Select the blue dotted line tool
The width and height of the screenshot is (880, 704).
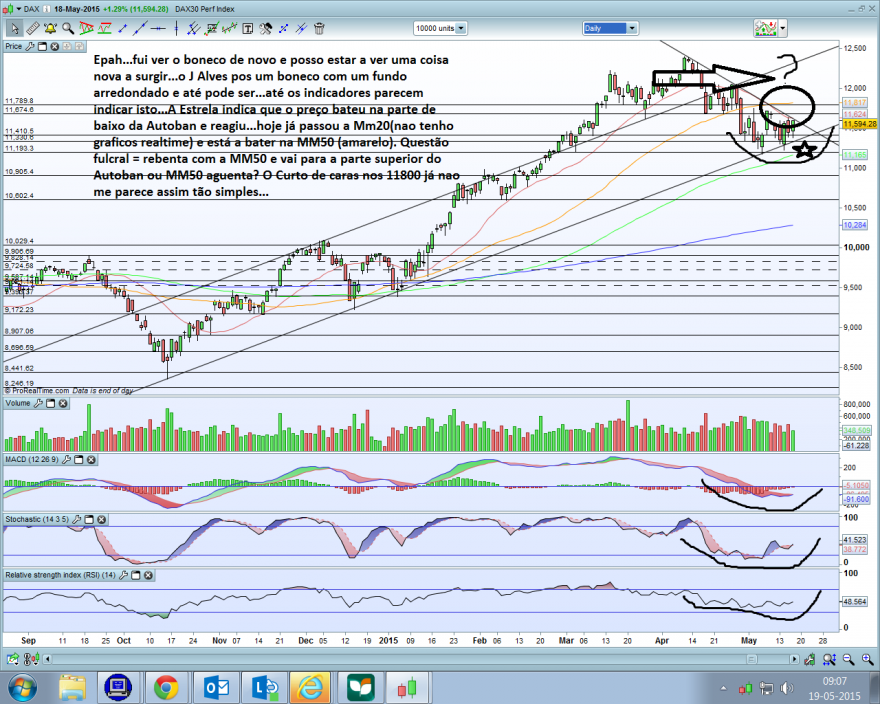coord(283,28)
